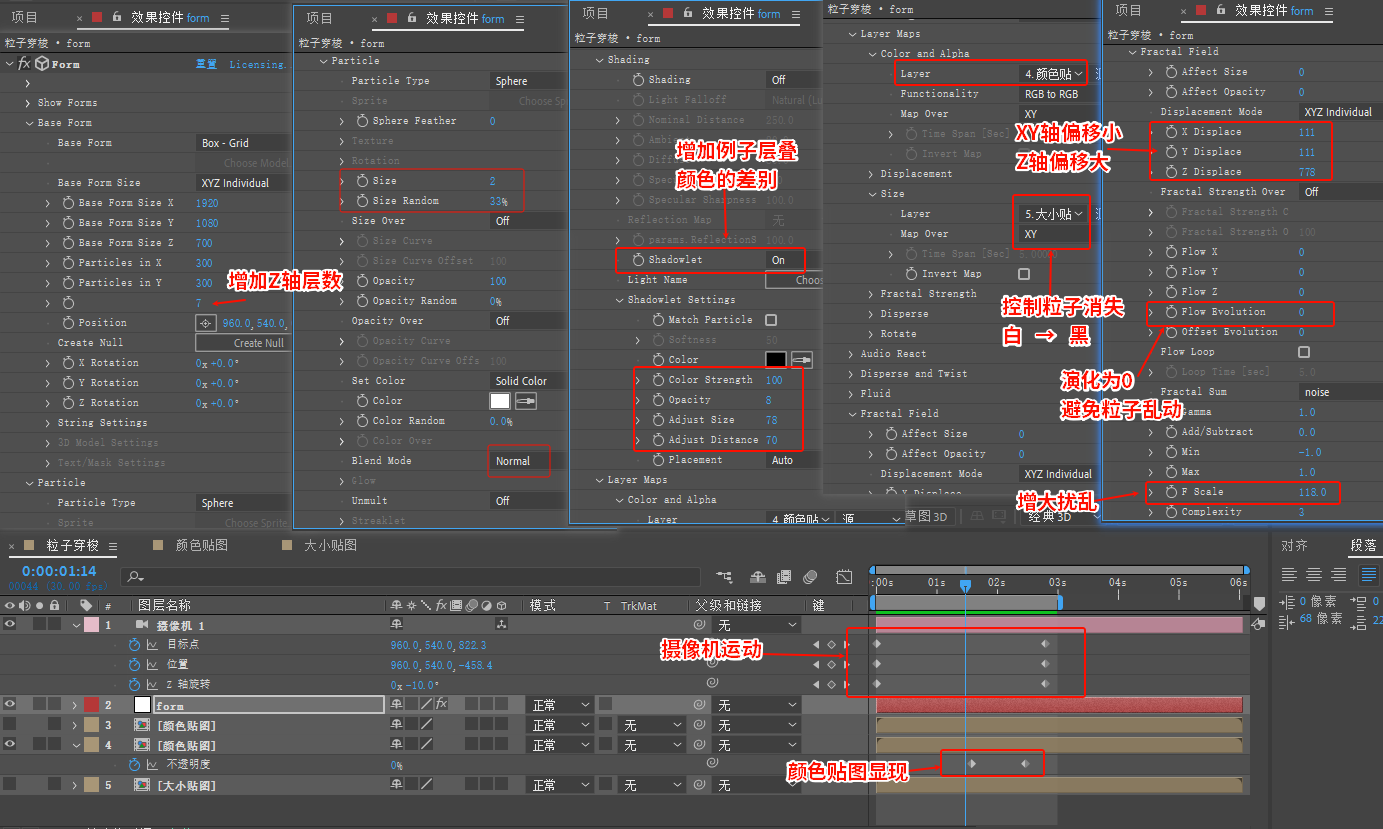
Task: Toggle the stopwatch for camera 位置 property
Action: (x=134, y=665)
